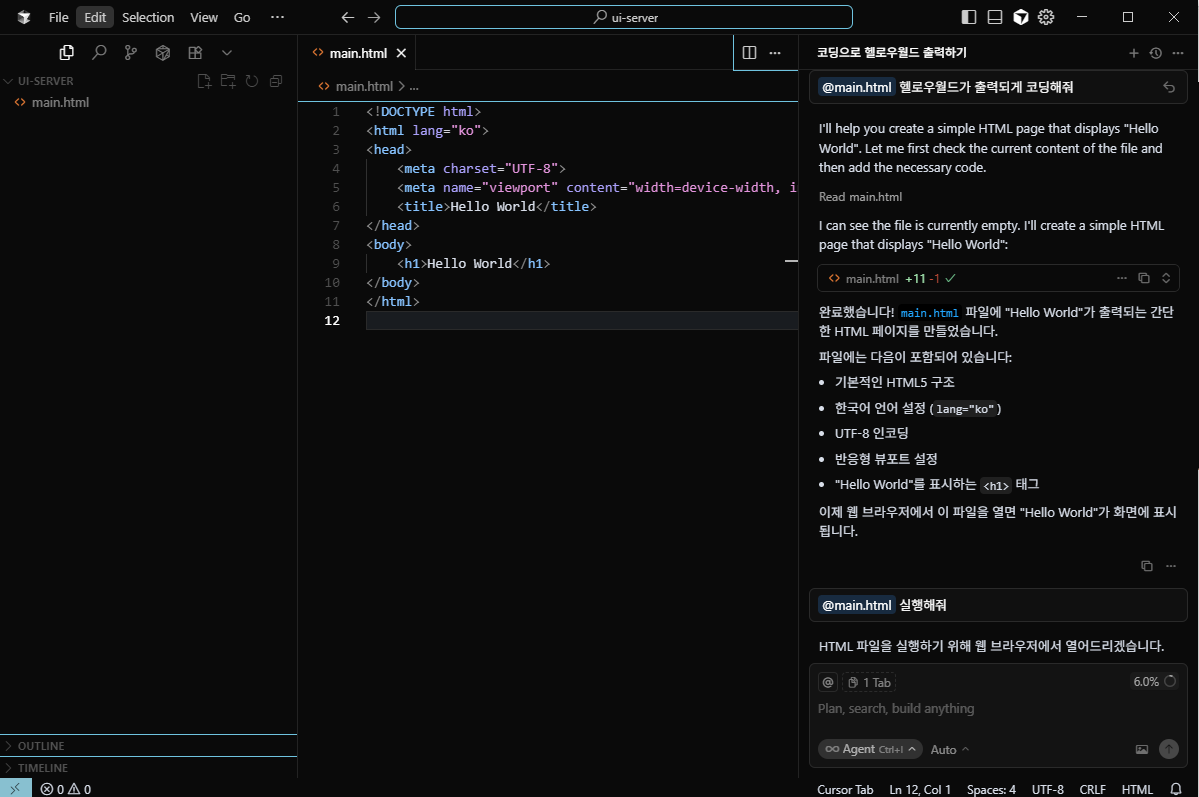
Task: Open the Selection menu
Action: click(x=148, y=17)
